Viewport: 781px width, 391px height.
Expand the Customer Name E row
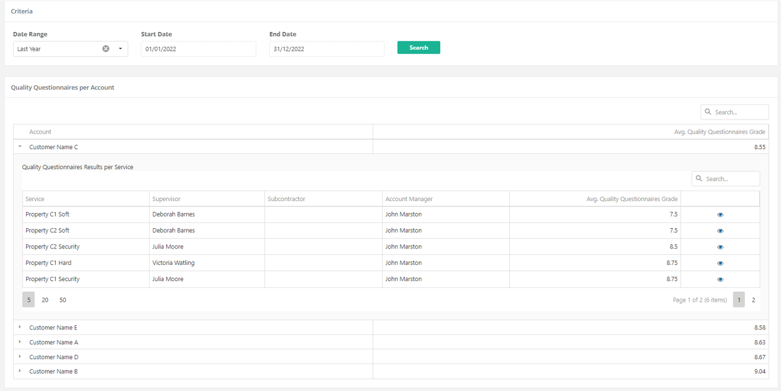click(x=20, y=327)
